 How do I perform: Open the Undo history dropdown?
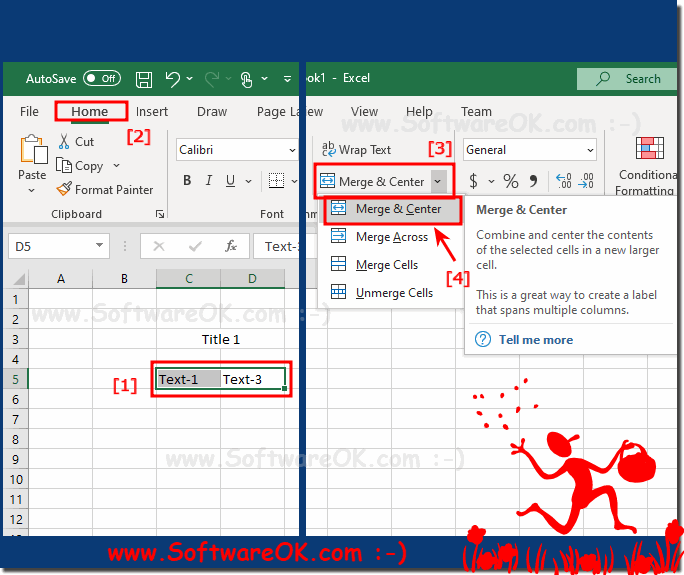(190, 79)
